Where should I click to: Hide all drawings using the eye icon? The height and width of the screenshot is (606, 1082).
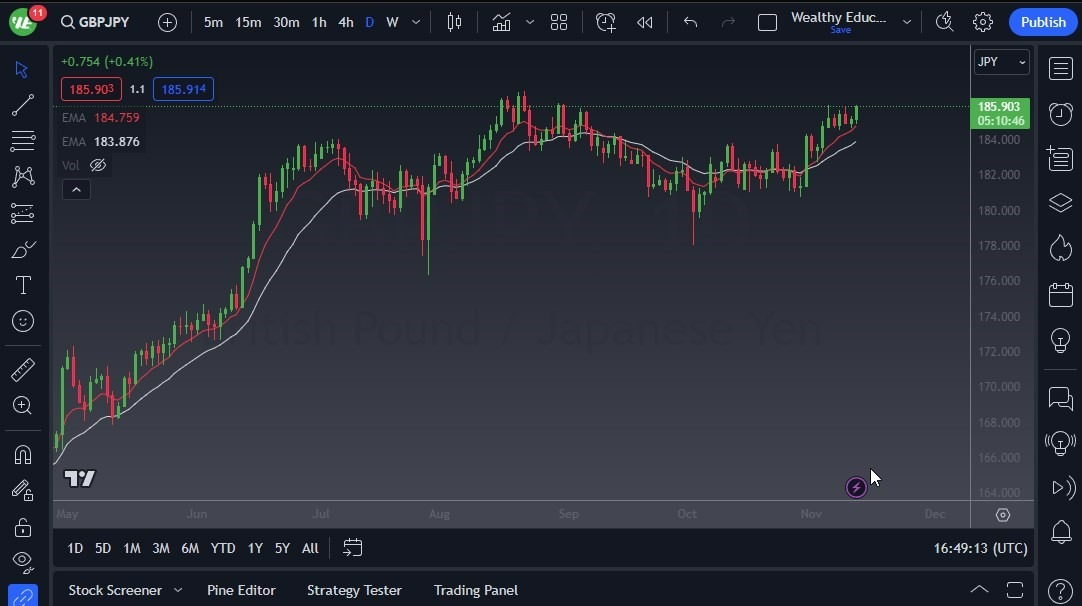point(22,563)
